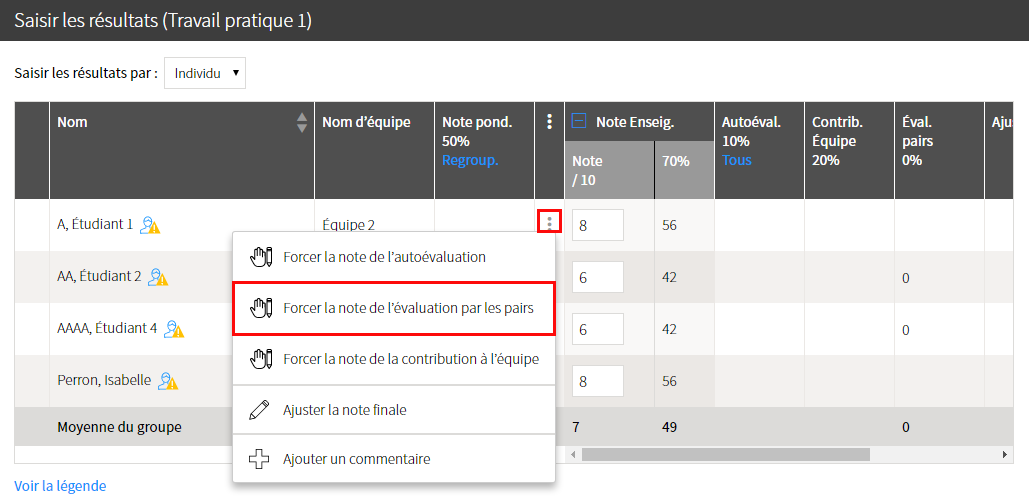Screen dimensions: 1030x498
Task: Click the hand icon for forcing autoévaluation note
Action: (260, 257)
